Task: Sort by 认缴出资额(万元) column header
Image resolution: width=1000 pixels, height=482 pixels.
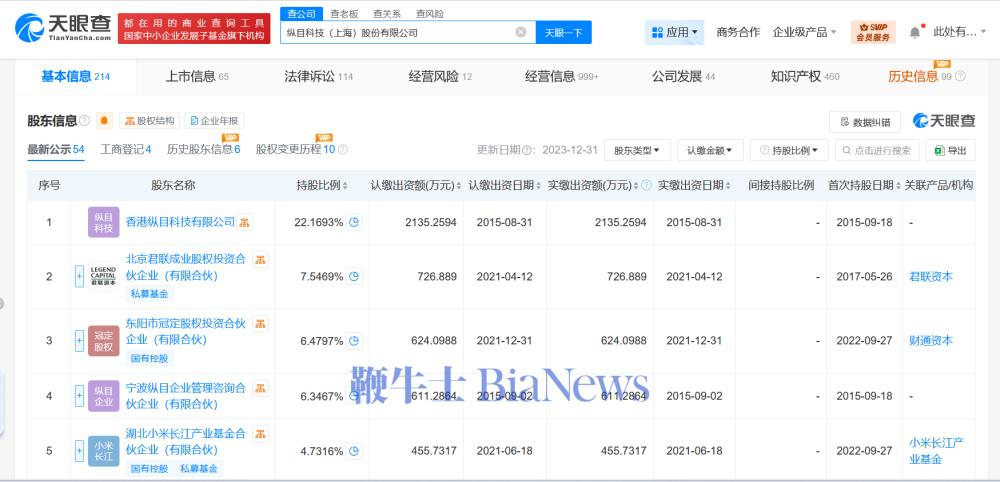Action: pos(416,186)
